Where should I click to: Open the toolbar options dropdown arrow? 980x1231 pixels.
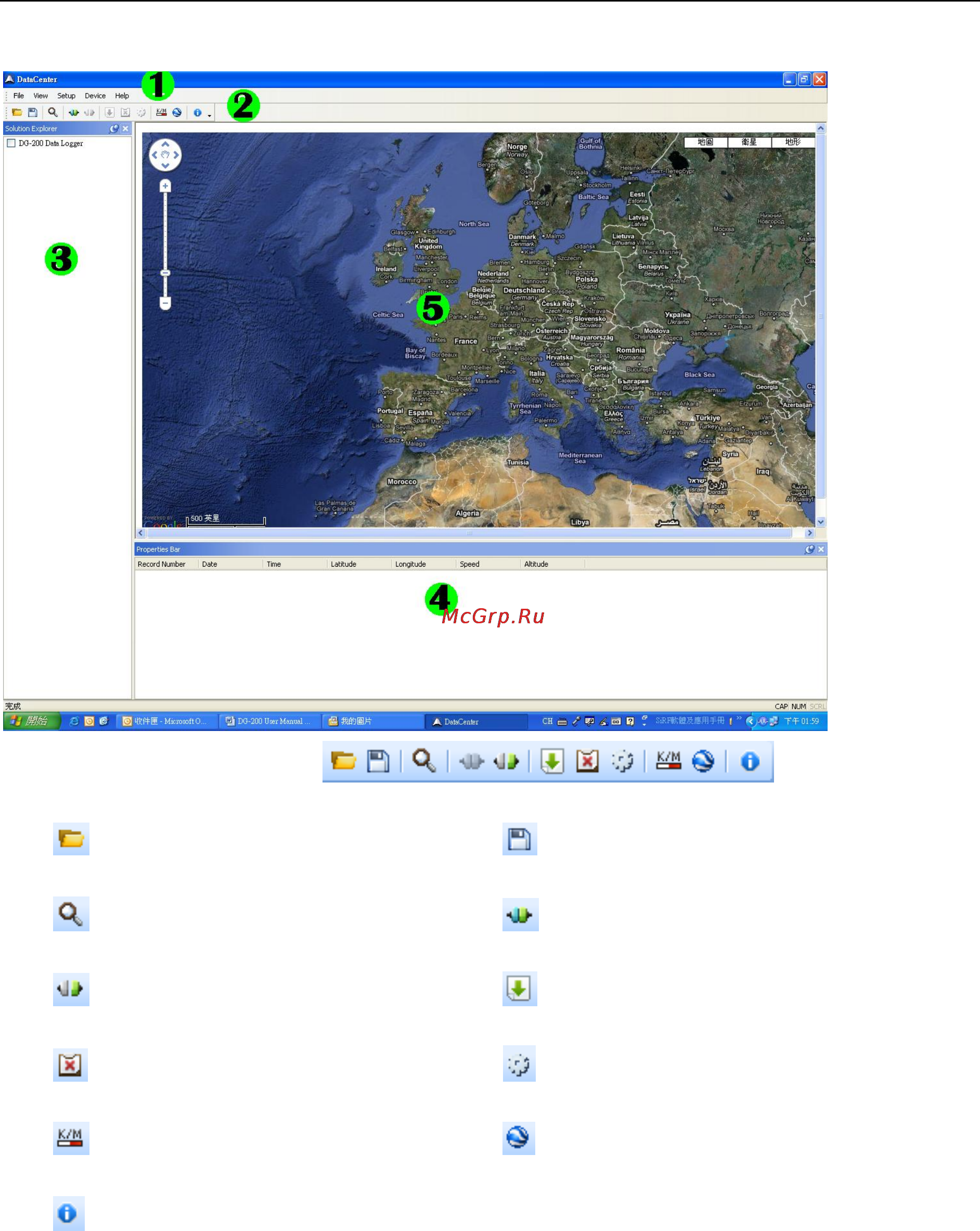(x=210, y=115)
